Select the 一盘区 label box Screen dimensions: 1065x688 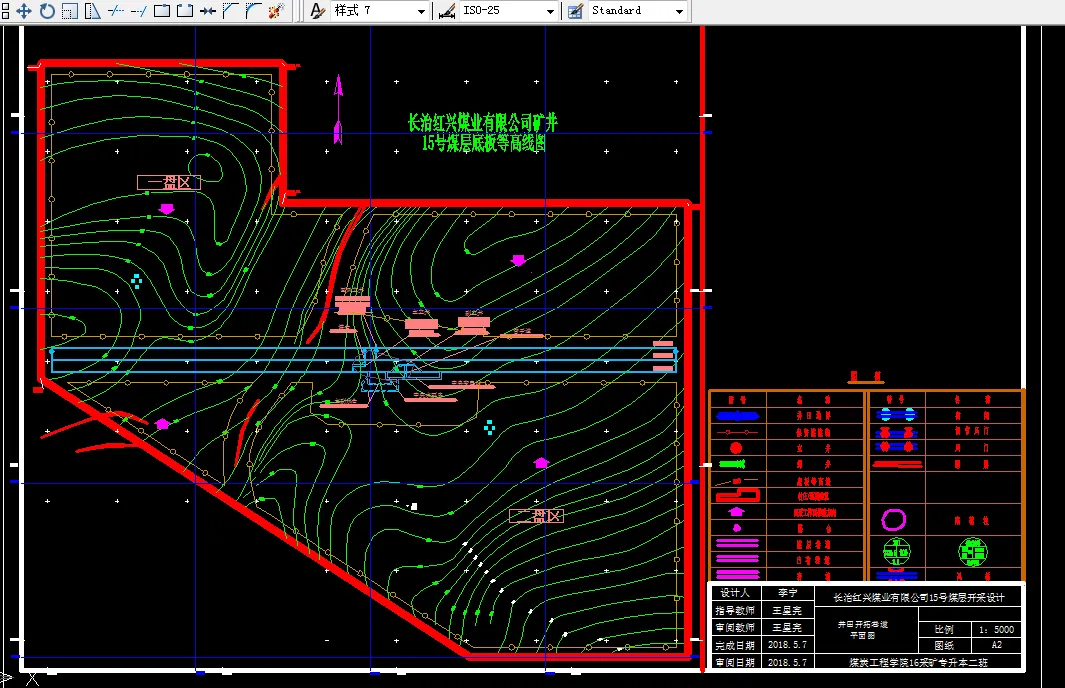click(x=169, y=182)
